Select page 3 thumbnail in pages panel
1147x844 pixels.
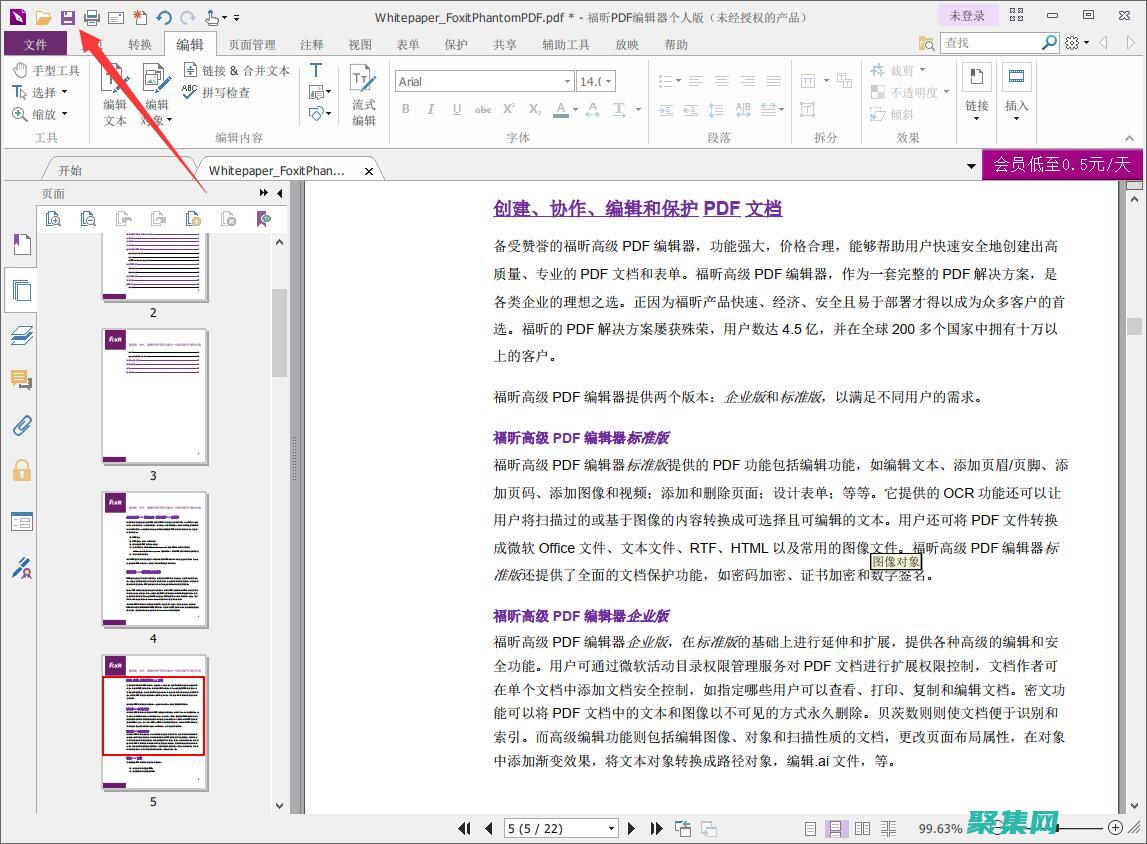pos(154,397)
